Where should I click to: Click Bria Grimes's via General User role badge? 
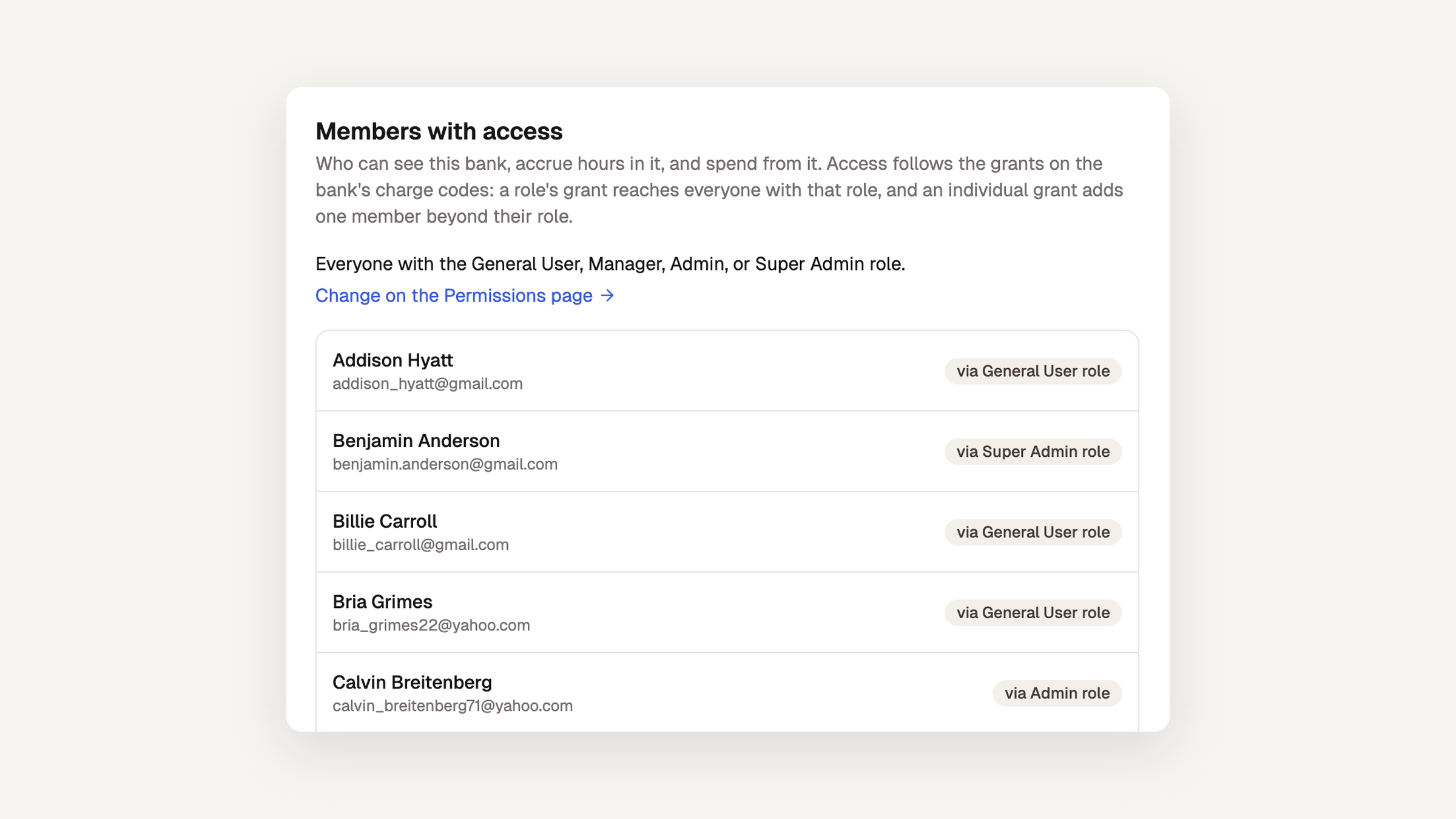[x=1033, y=613]
